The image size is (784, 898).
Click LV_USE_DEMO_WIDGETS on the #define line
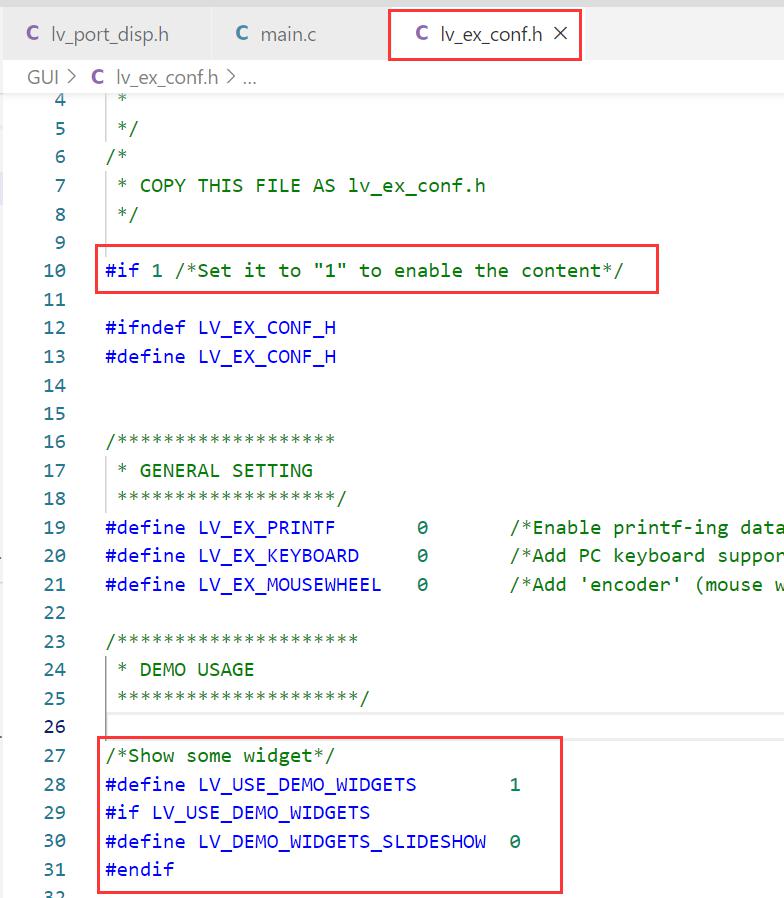point(307,784)
